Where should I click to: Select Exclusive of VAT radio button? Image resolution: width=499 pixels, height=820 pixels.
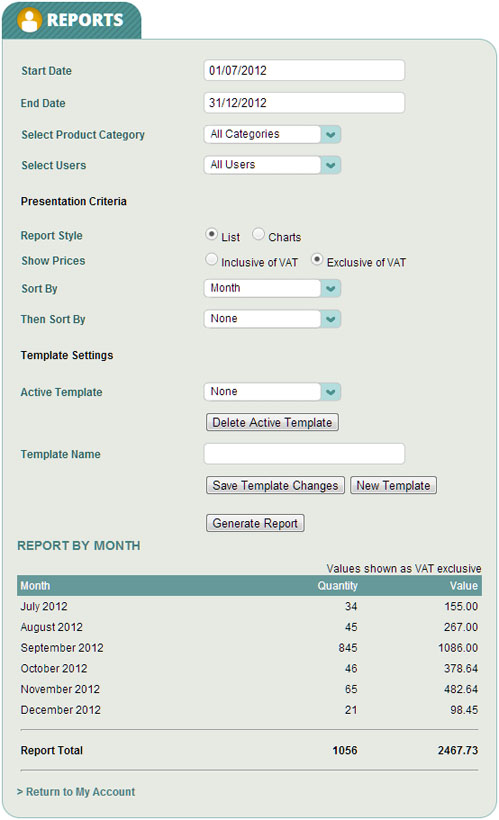coord(316,259)
